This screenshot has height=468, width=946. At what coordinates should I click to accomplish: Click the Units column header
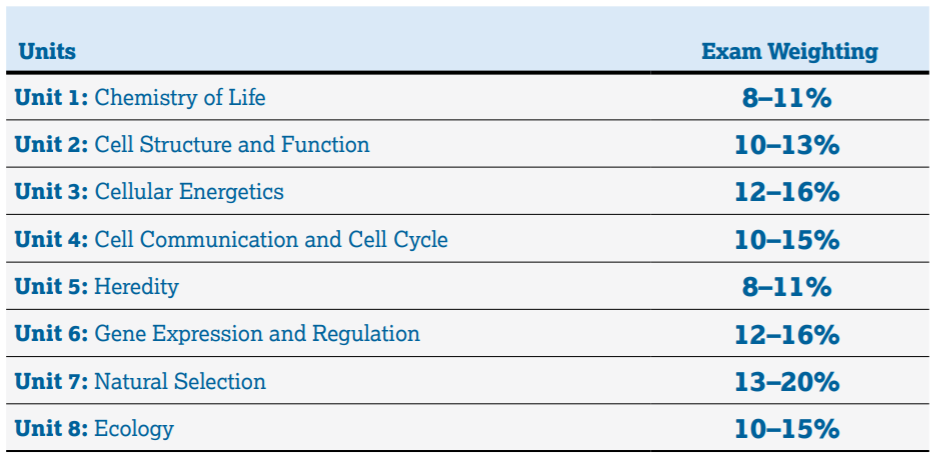(x=47, y=52)
